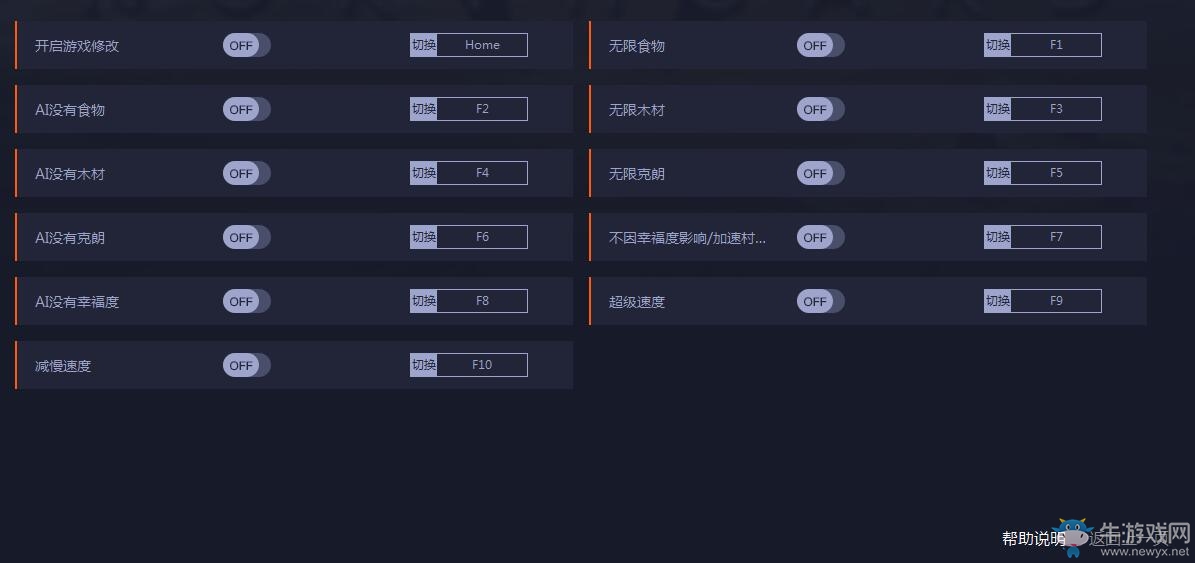The width and height of the screenshot is (1195, 563).
Task: Enable the 无限食物 toggle
Action: [820, 45]
